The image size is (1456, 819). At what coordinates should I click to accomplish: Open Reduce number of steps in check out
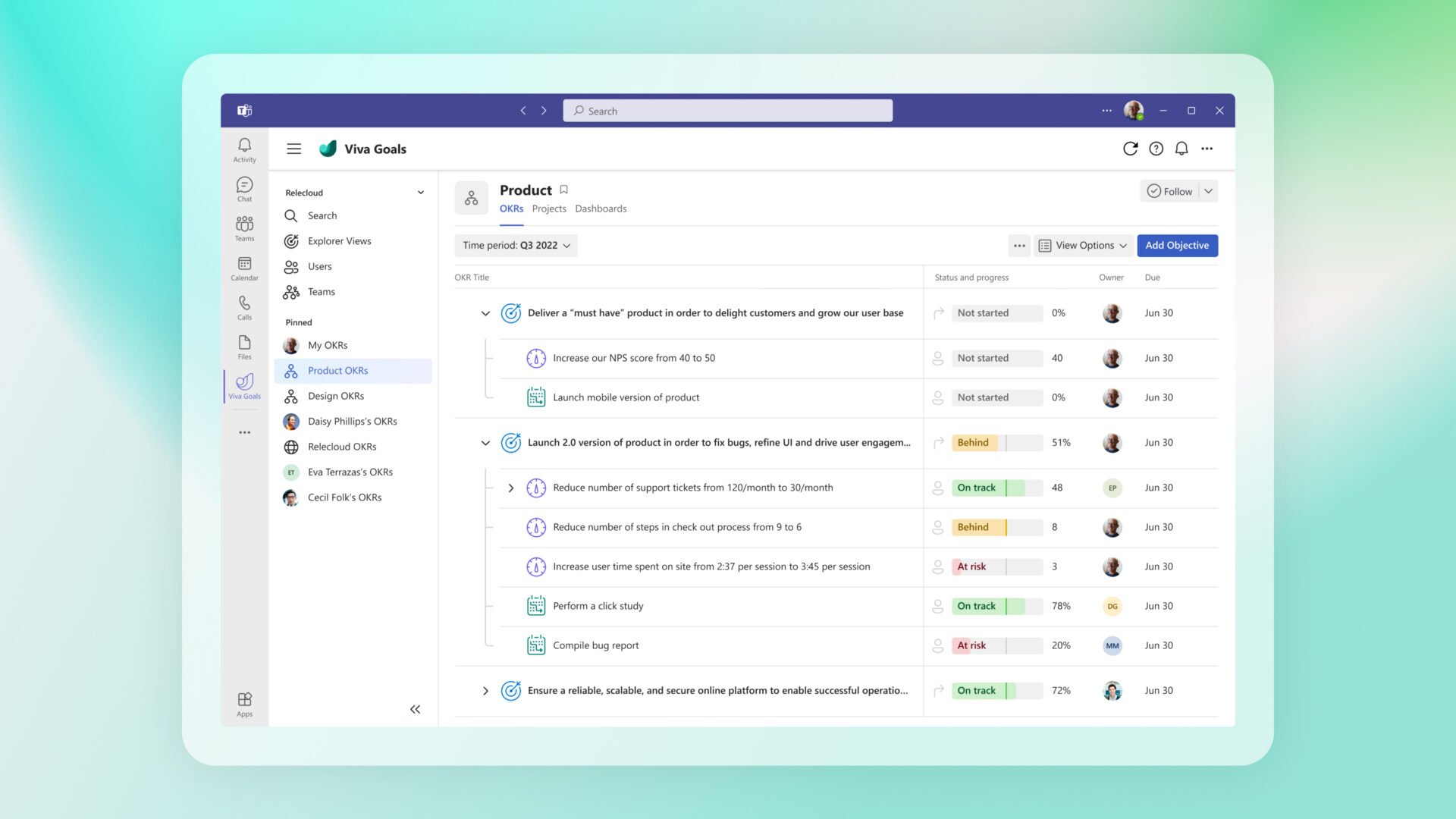(x=677, y=527)
